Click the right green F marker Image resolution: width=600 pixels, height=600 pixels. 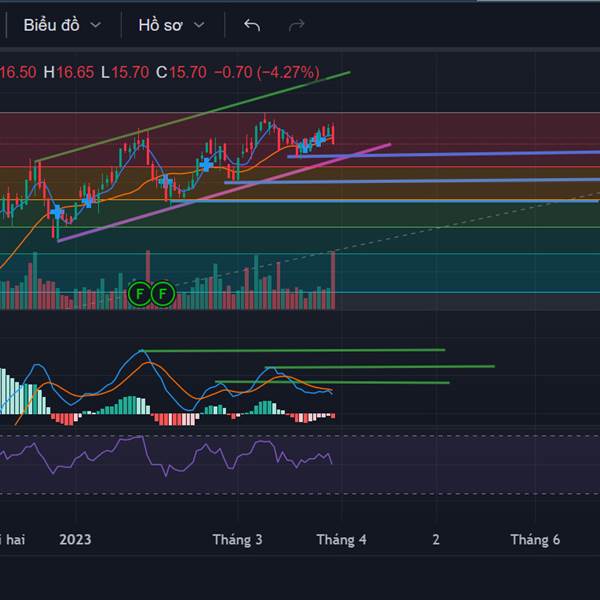point(162,294)
